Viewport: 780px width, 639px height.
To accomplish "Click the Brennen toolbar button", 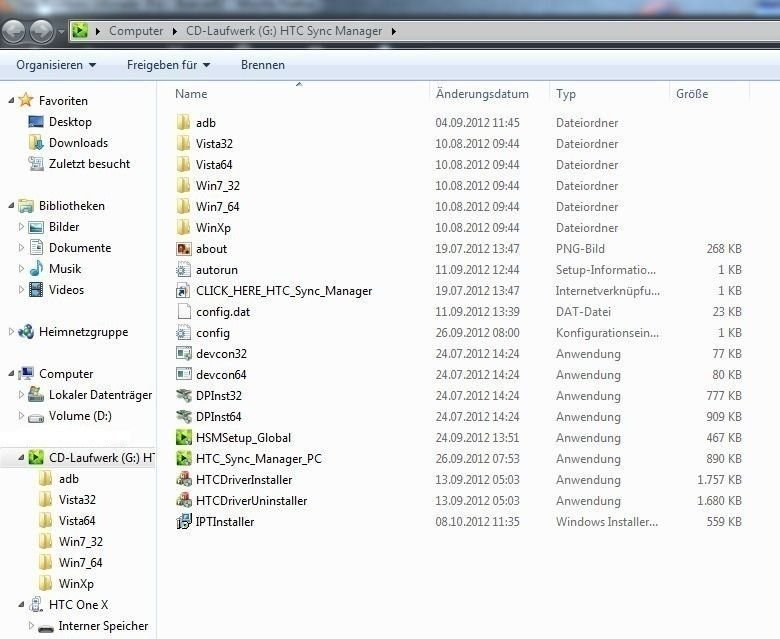I will click(263, 65).
